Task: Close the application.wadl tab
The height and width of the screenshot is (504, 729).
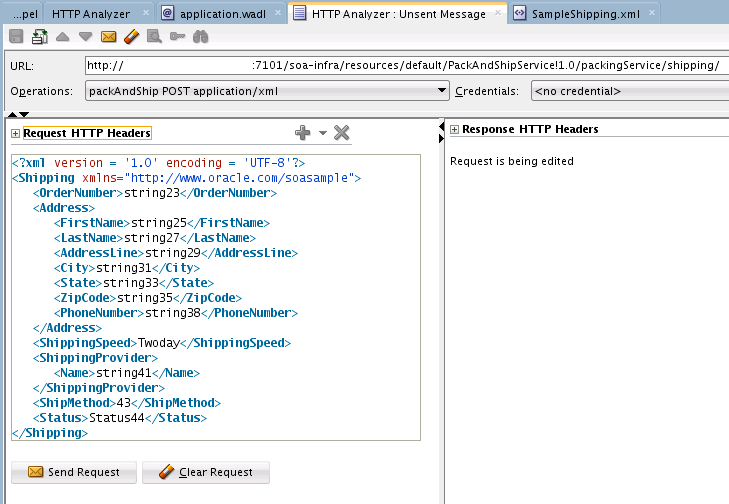Action: click(x=278, y=13)
